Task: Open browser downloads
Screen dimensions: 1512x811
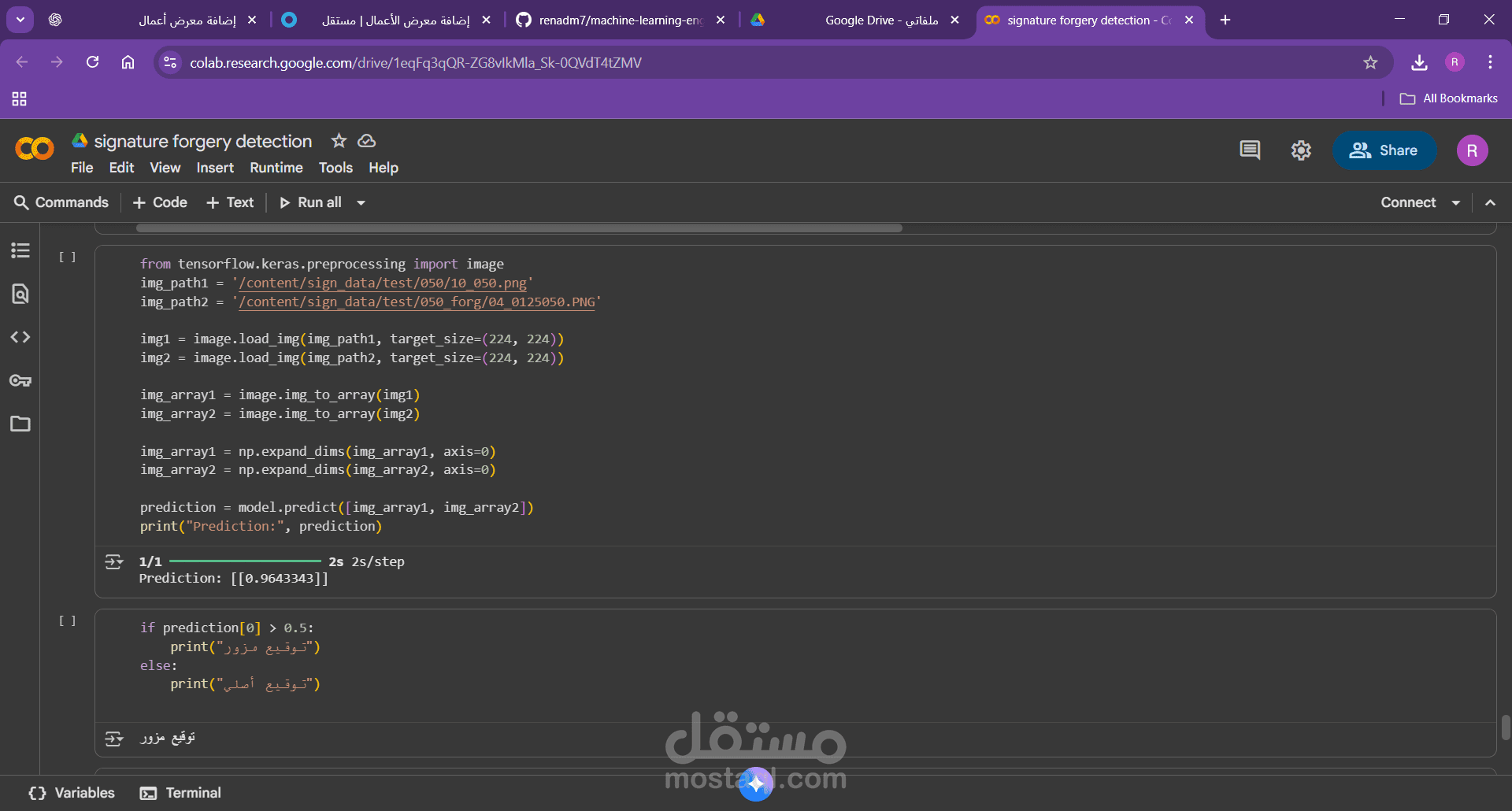Action: pos(1419,62)
